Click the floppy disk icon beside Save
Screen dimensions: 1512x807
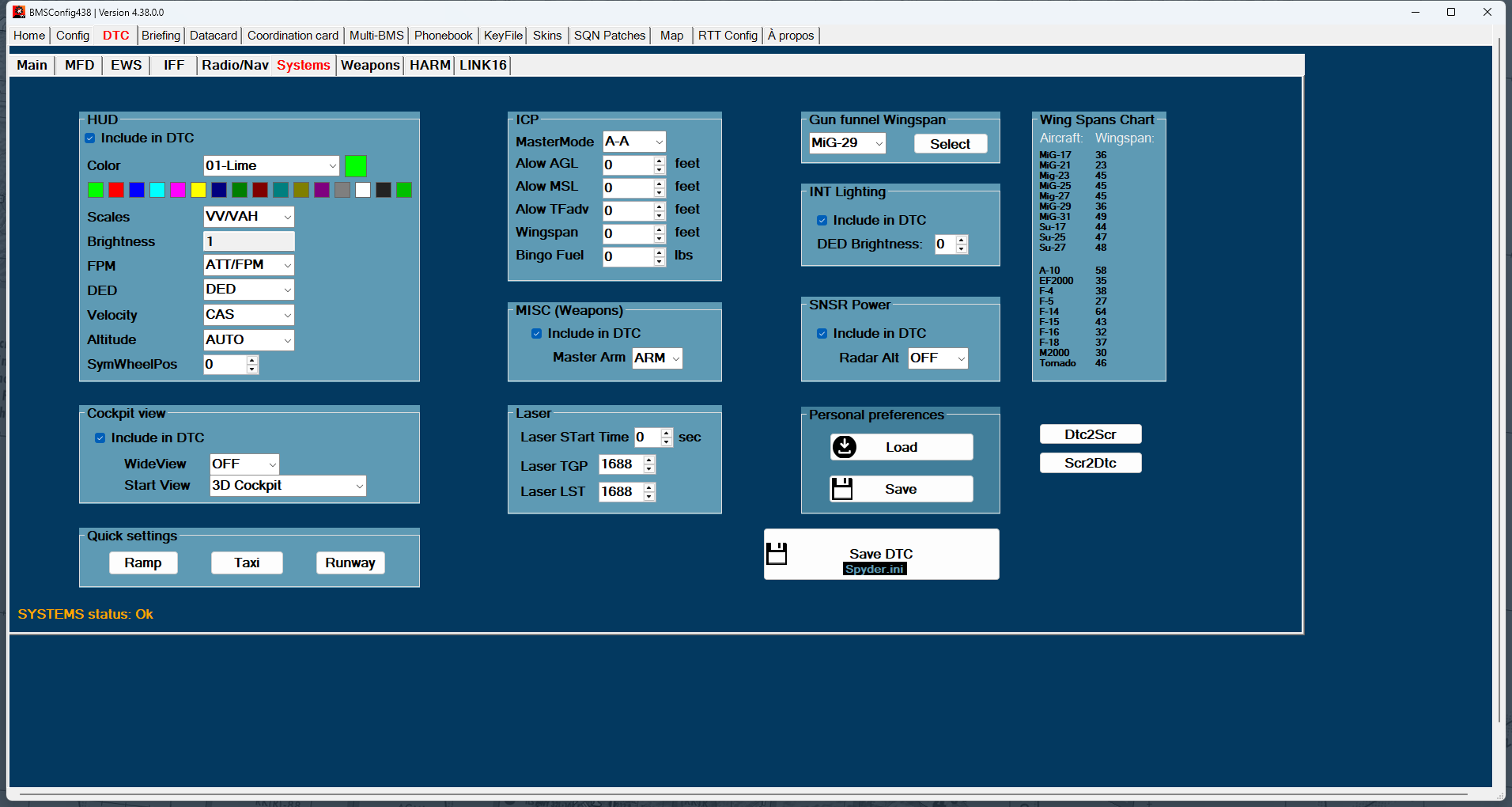tap(842, 489)
